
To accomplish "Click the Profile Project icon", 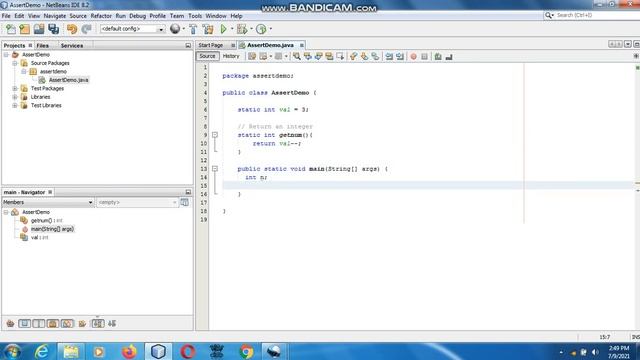I will click(x=261, y=29).
